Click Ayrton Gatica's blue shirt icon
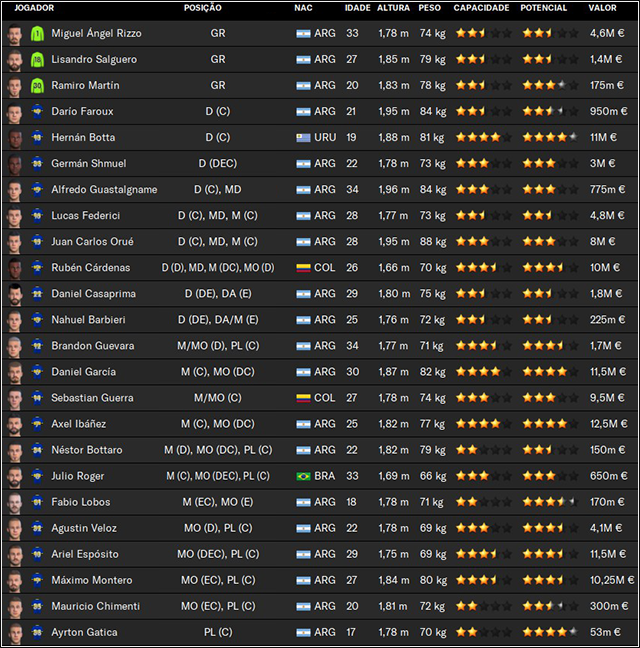The width and height of the screenshot is (640, 648). click(x=37, y=632)
